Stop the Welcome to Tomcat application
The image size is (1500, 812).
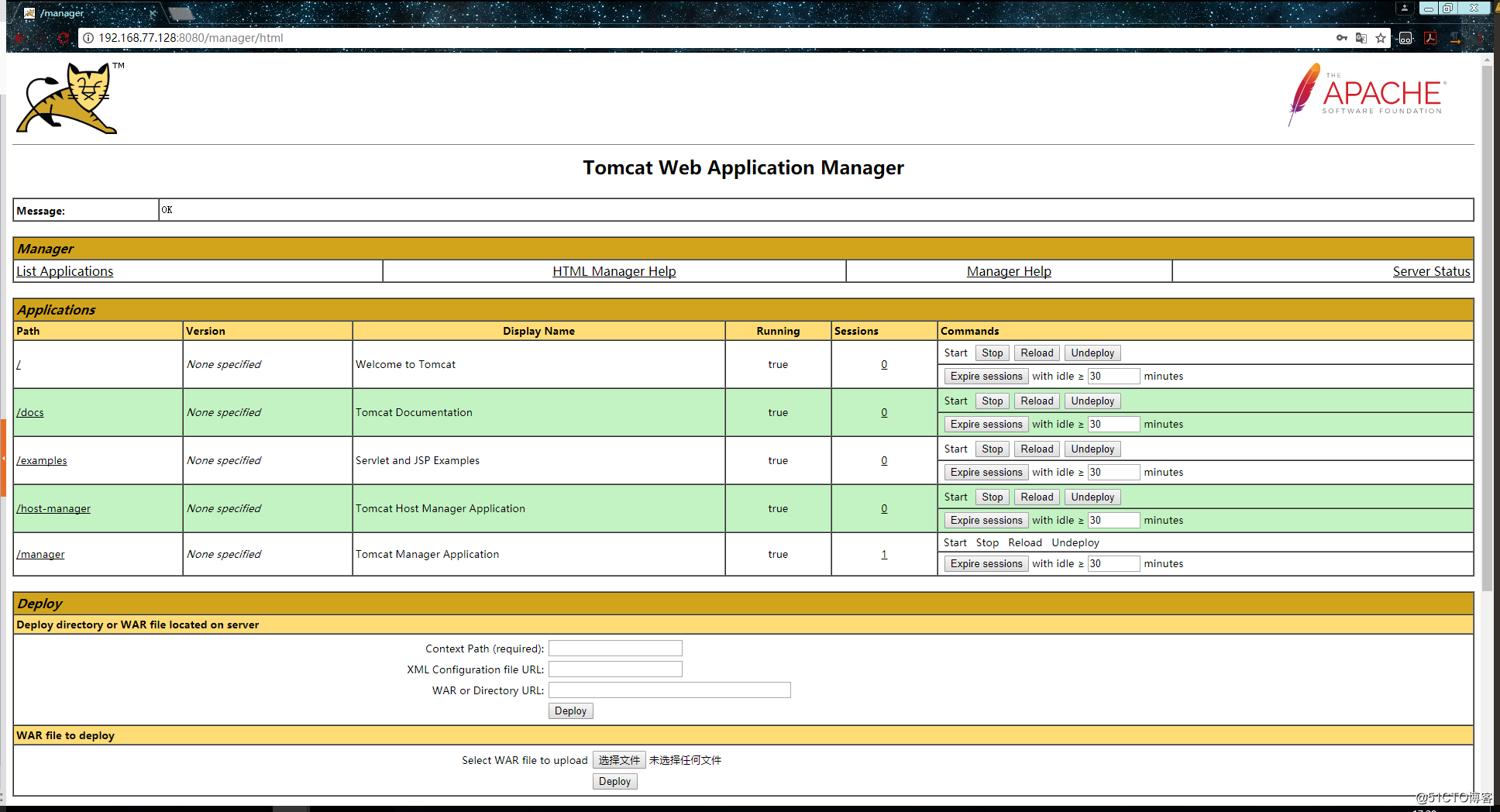[992, 353]
